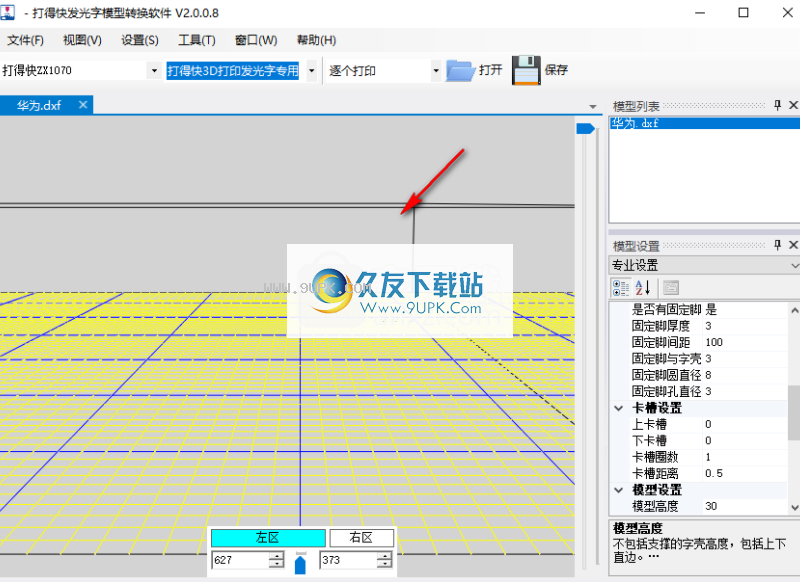The height and width of the screenshot is (582, 800).
Task: Decrease the left zone value 627
Action: 276,564
